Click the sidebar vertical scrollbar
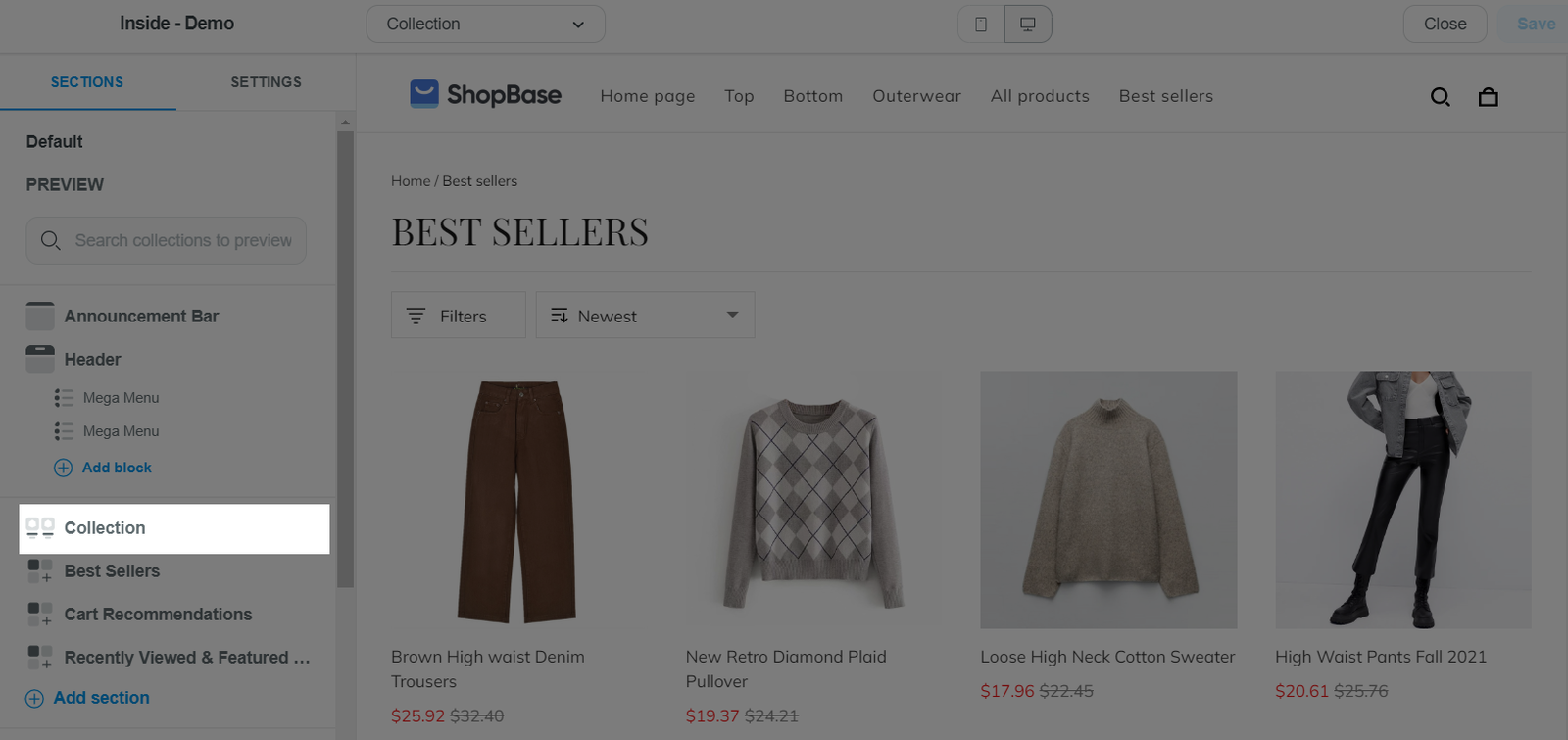 345,359
